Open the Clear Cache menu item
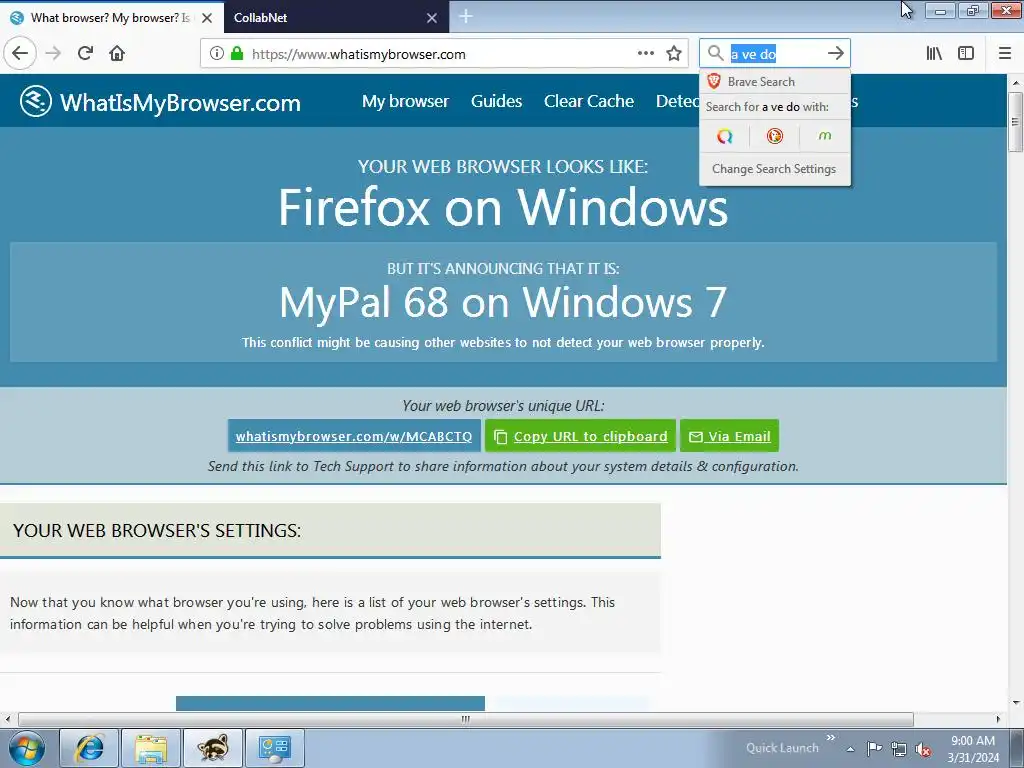The width and height of the screenshot is (1024, 768). [x=589, y=101]
